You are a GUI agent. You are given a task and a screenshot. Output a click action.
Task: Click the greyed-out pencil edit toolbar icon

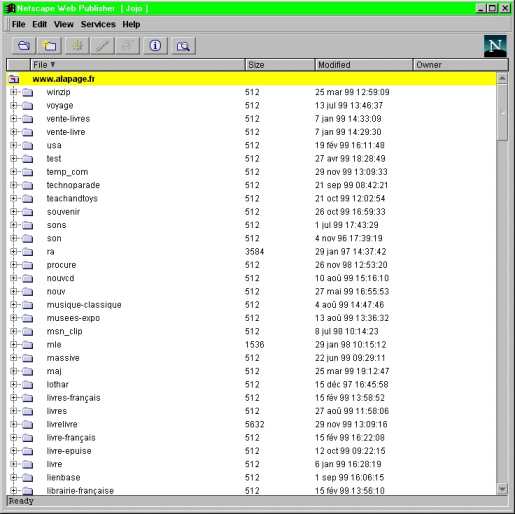(102, 45)
